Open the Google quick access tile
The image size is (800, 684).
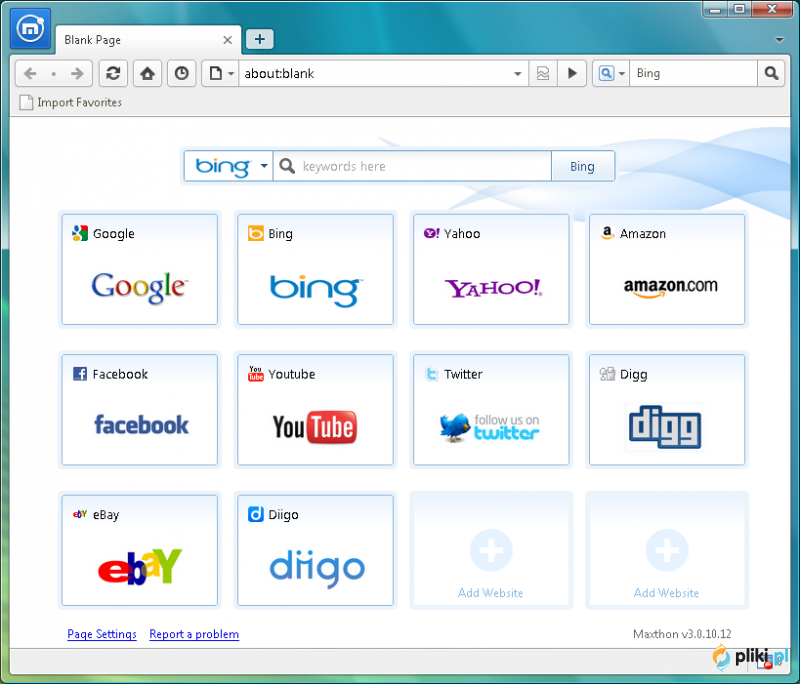click(x=140, y=269)
